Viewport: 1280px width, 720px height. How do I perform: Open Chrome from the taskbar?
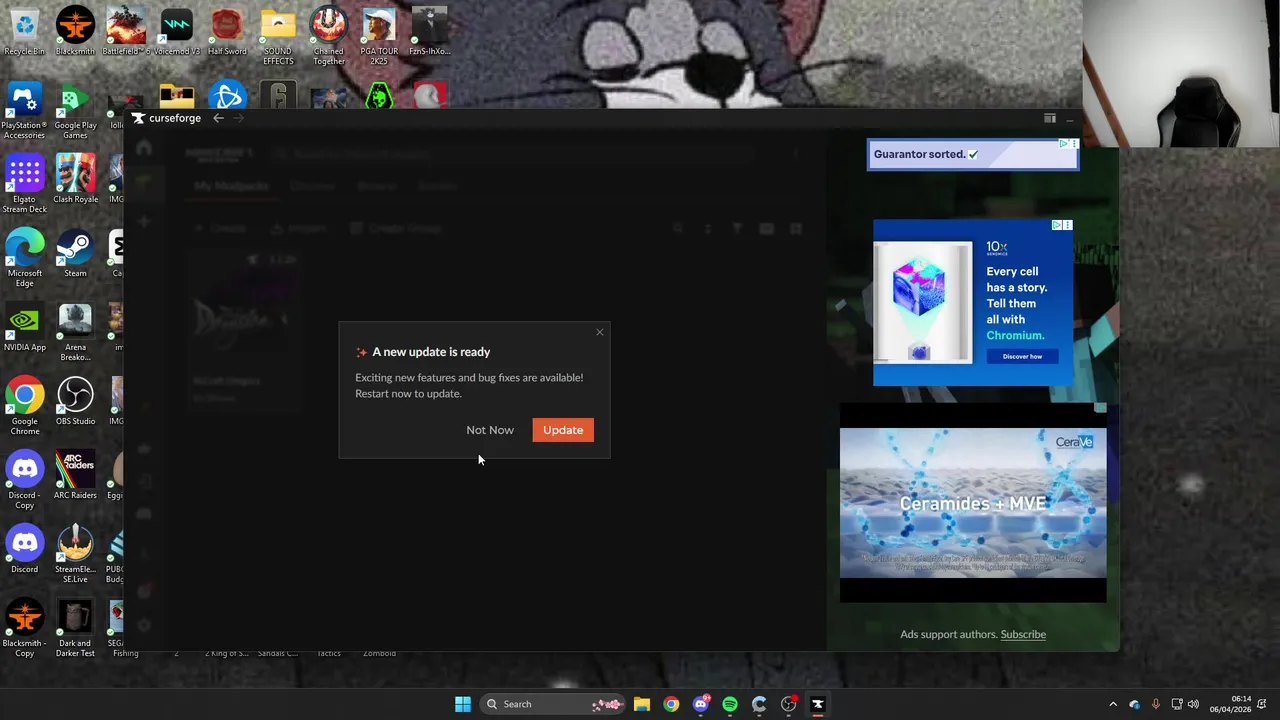671,704
